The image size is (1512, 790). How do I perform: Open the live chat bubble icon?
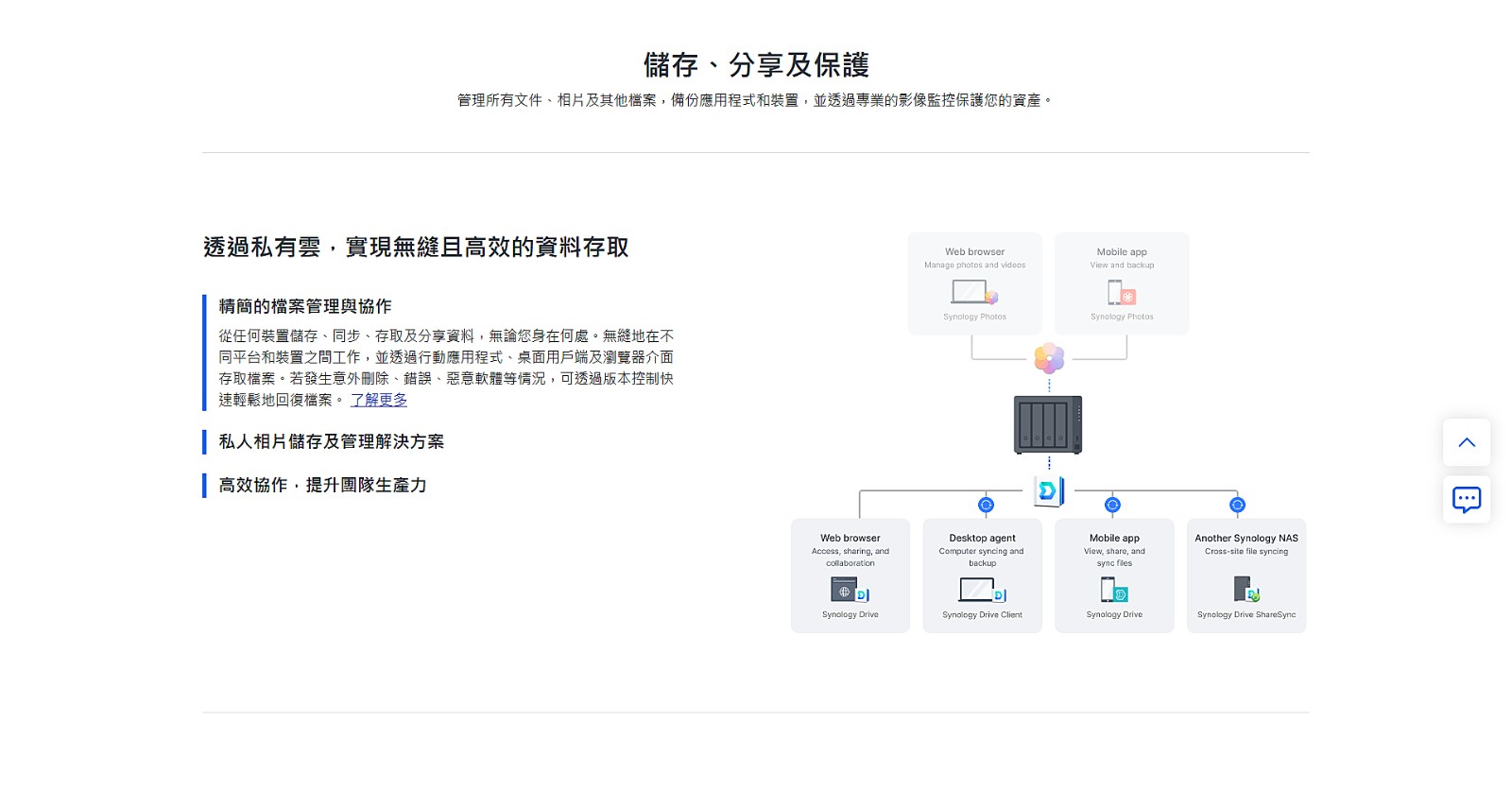[1466, 499]
